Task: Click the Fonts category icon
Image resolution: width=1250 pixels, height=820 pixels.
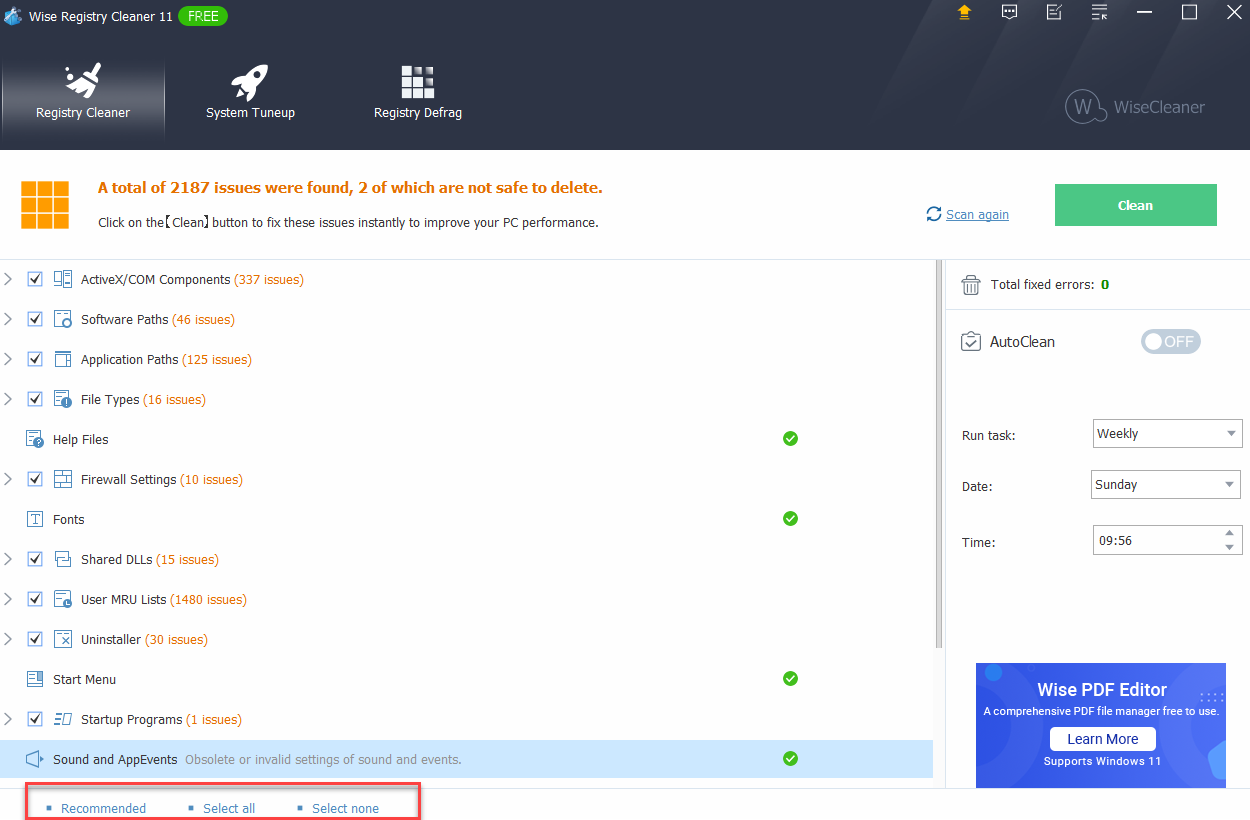Action: [35, 519]
